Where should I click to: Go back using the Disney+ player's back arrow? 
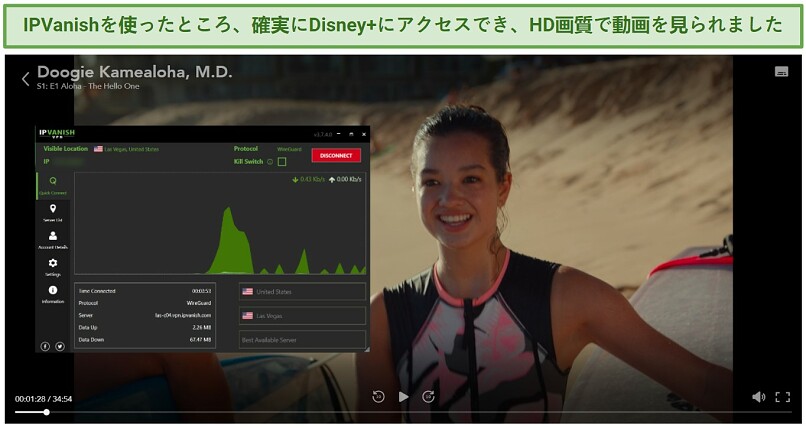pos(25,79)
